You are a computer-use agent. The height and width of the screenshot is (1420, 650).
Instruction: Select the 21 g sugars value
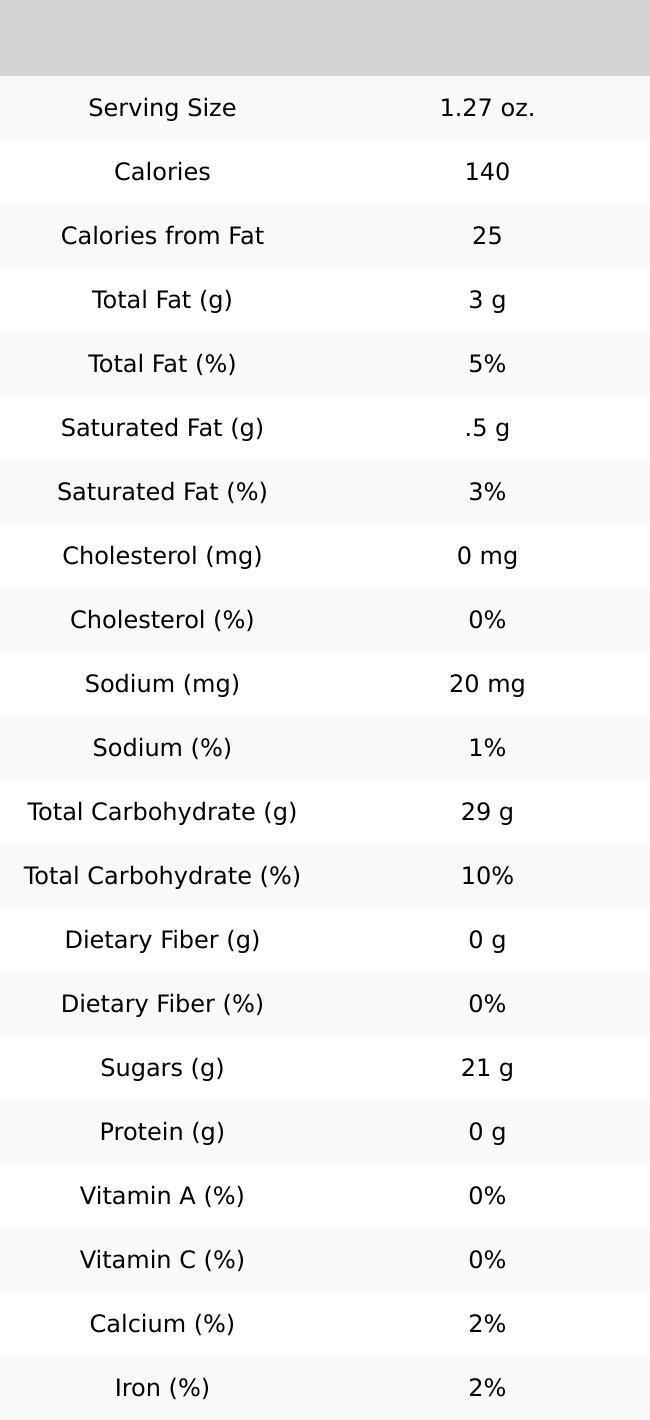point(487,1068)
